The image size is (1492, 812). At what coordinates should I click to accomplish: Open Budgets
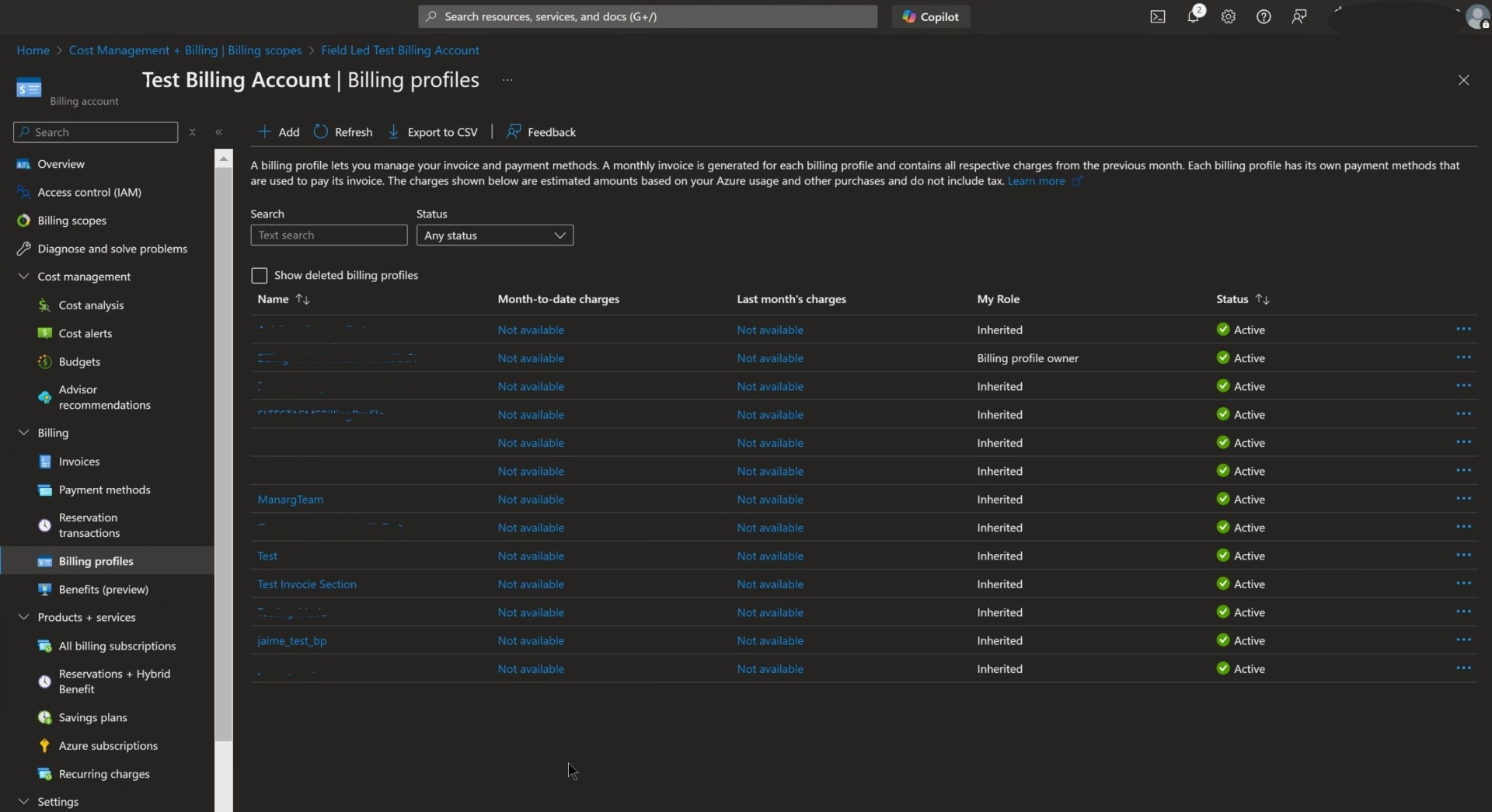(79, 362)
